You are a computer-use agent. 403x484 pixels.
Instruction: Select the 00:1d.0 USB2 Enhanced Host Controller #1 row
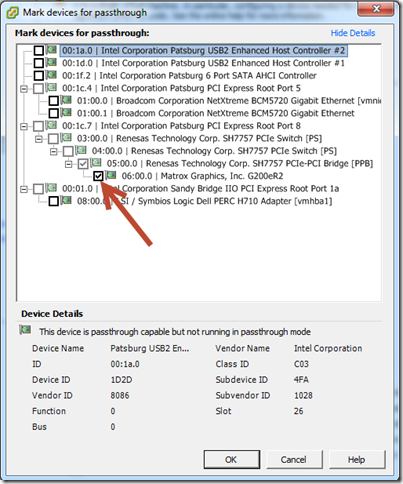click(203, 63)
